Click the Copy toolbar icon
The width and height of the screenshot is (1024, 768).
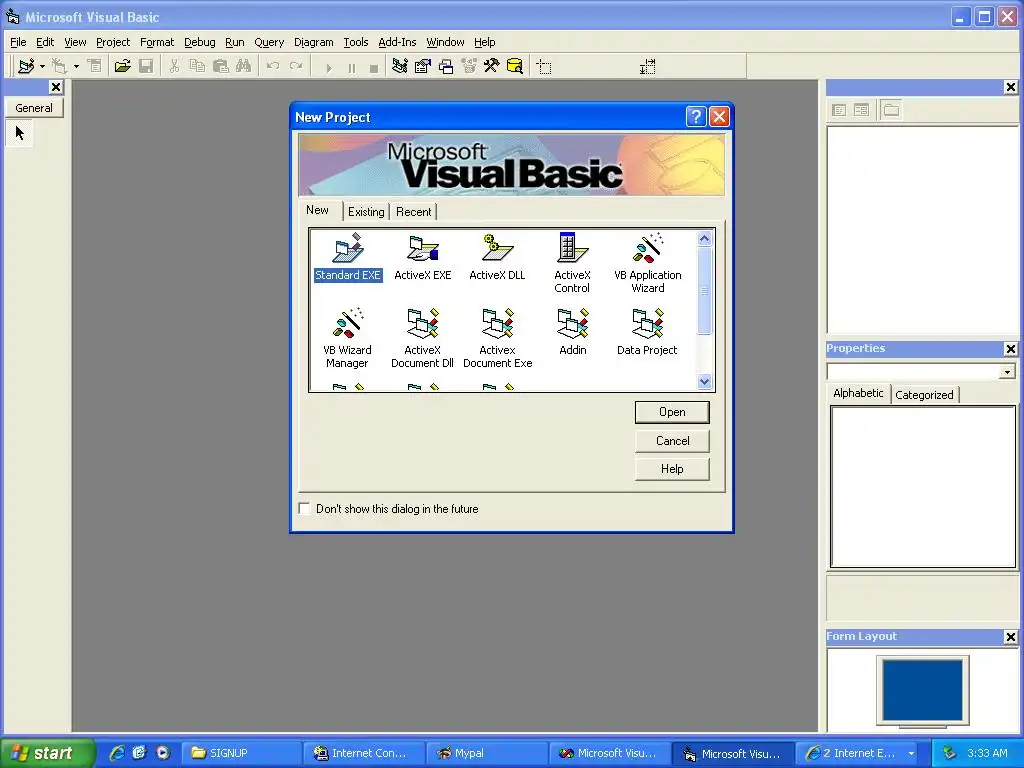click(197, 66)
